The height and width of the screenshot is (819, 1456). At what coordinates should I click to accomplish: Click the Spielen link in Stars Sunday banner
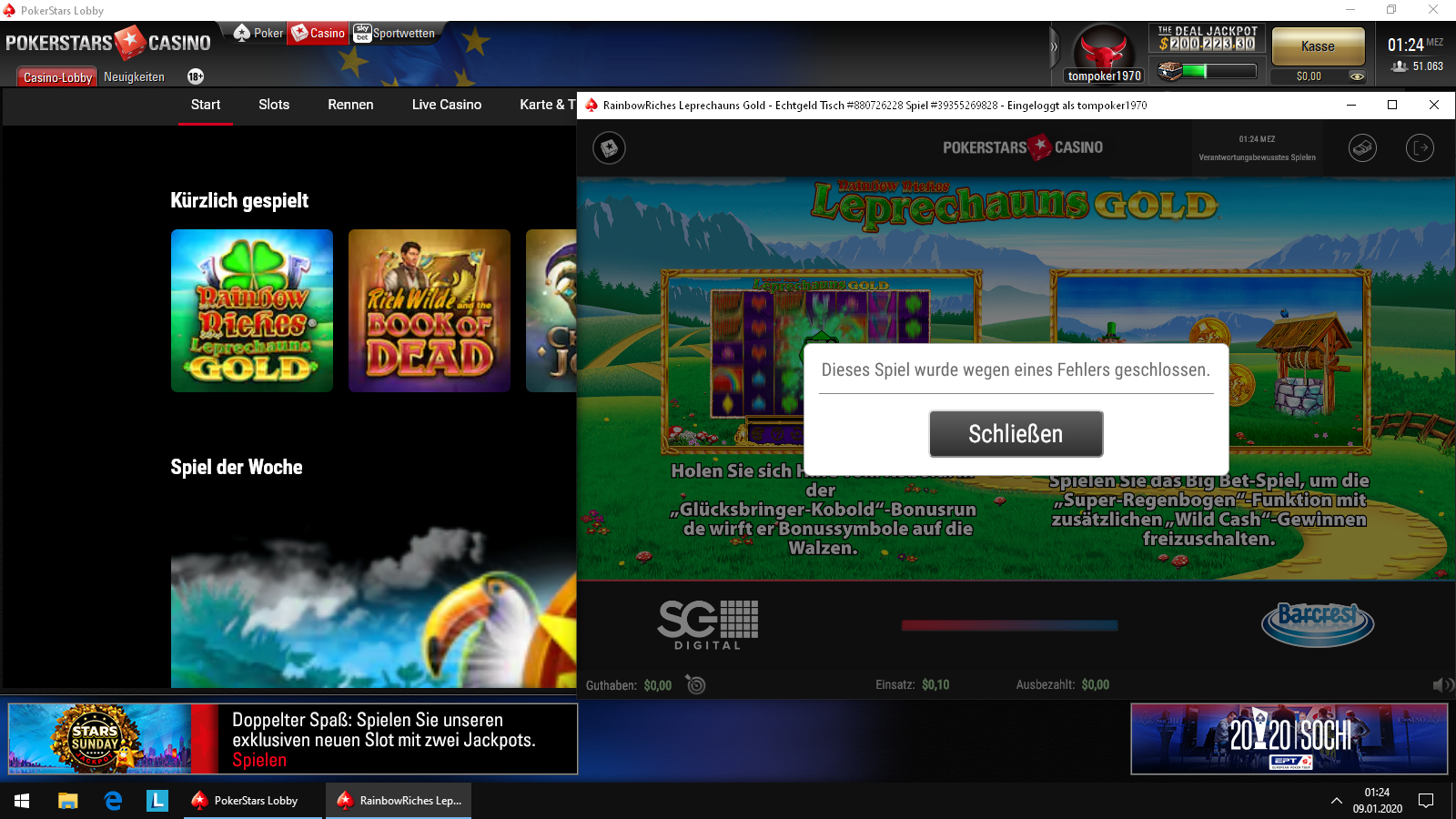259,760
